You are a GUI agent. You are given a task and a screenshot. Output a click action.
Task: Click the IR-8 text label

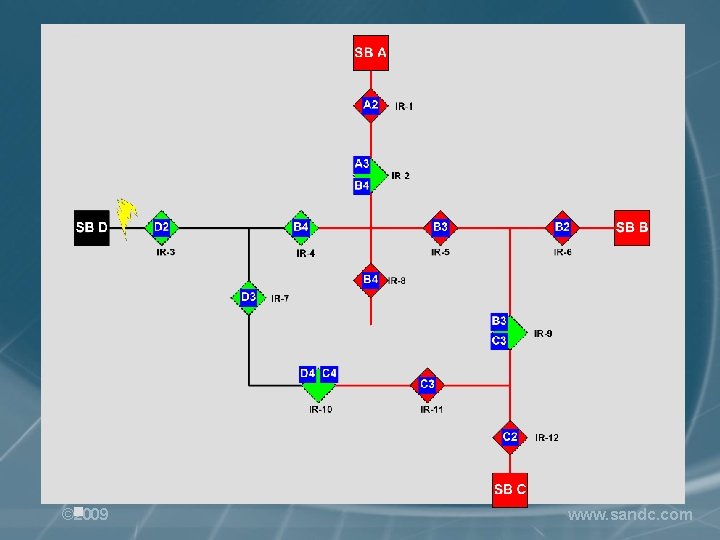coord(397,281)
